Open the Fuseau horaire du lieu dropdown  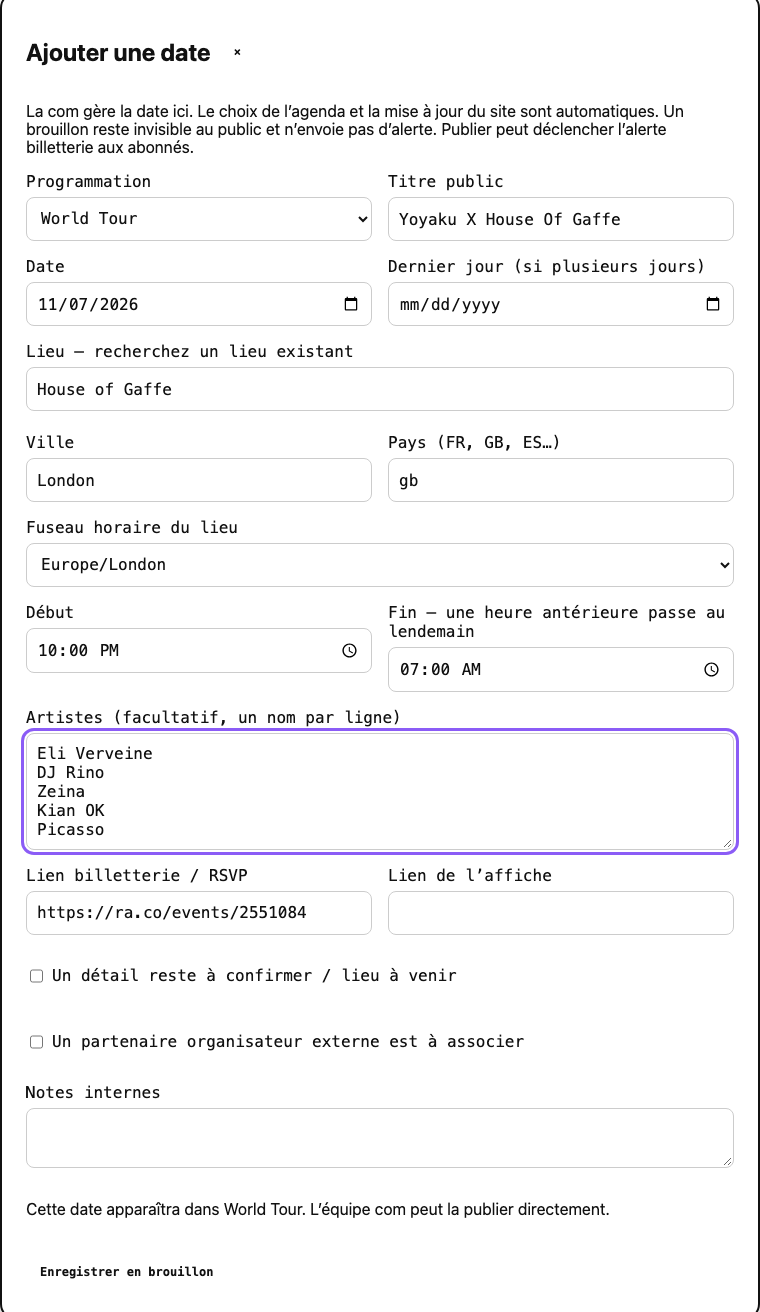click(x=380, y=565)
